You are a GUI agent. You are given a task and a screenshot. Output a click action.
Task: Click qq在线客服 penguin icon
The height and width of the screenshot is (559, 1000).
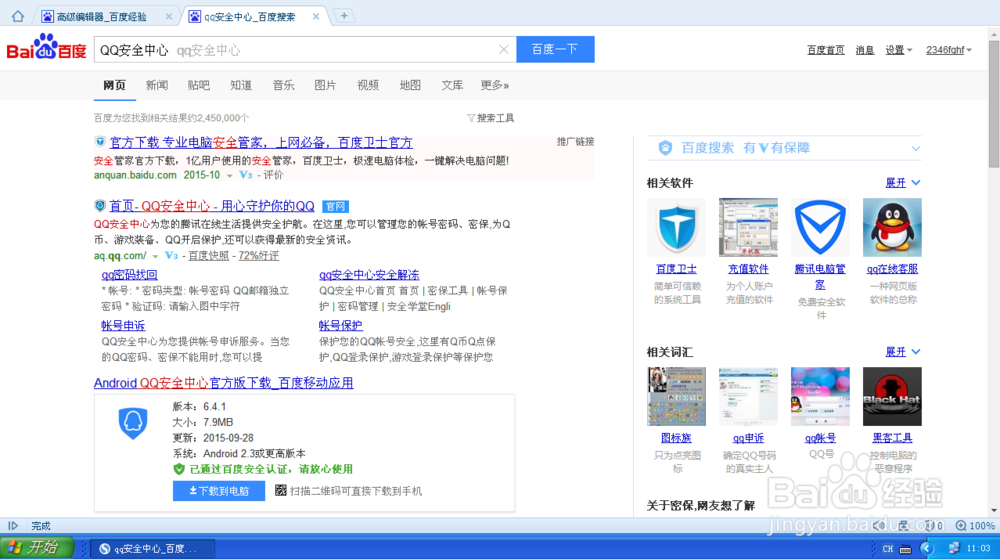click(892, 228)
